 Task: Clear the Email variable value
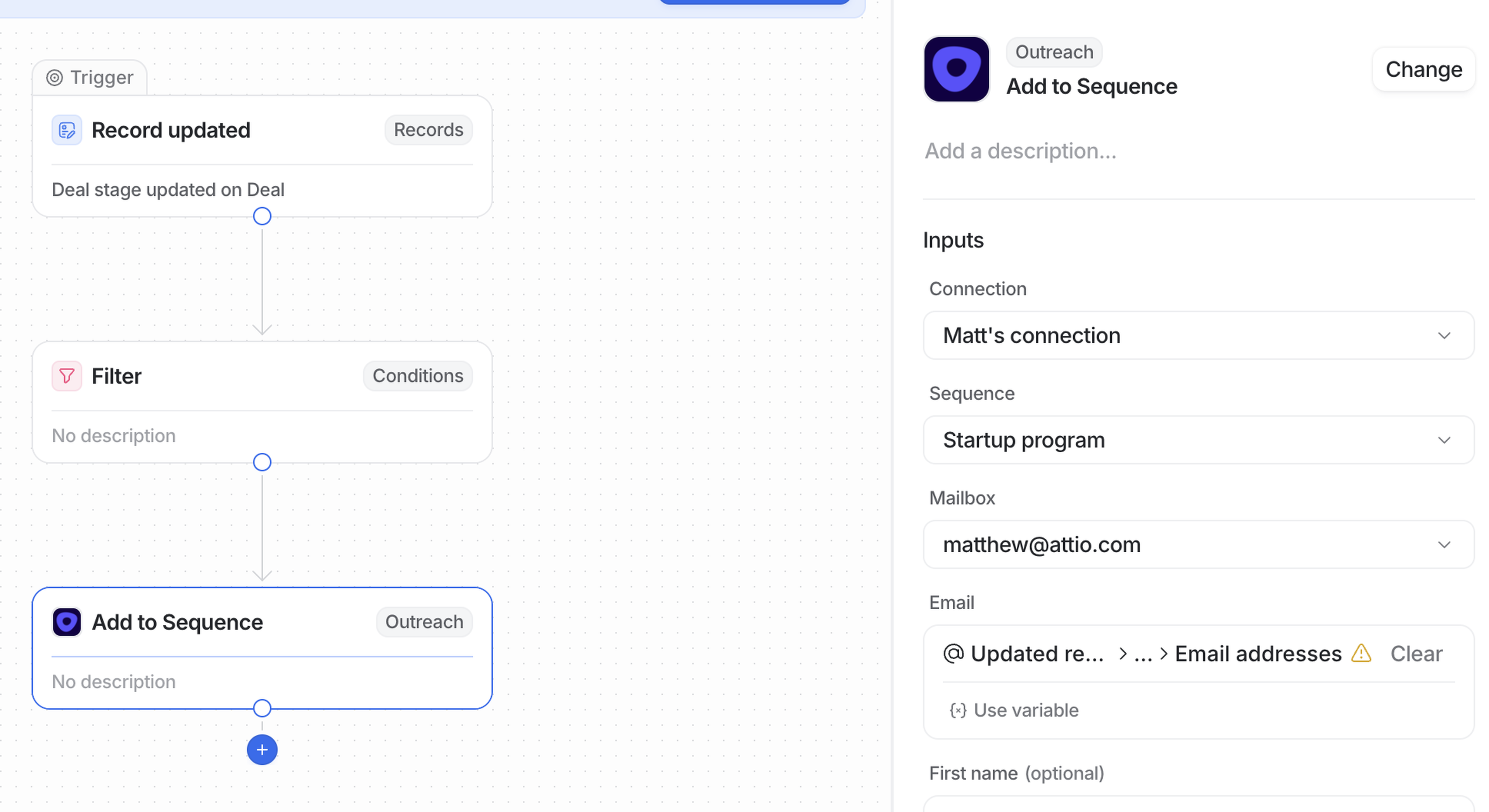[1416, 653]
